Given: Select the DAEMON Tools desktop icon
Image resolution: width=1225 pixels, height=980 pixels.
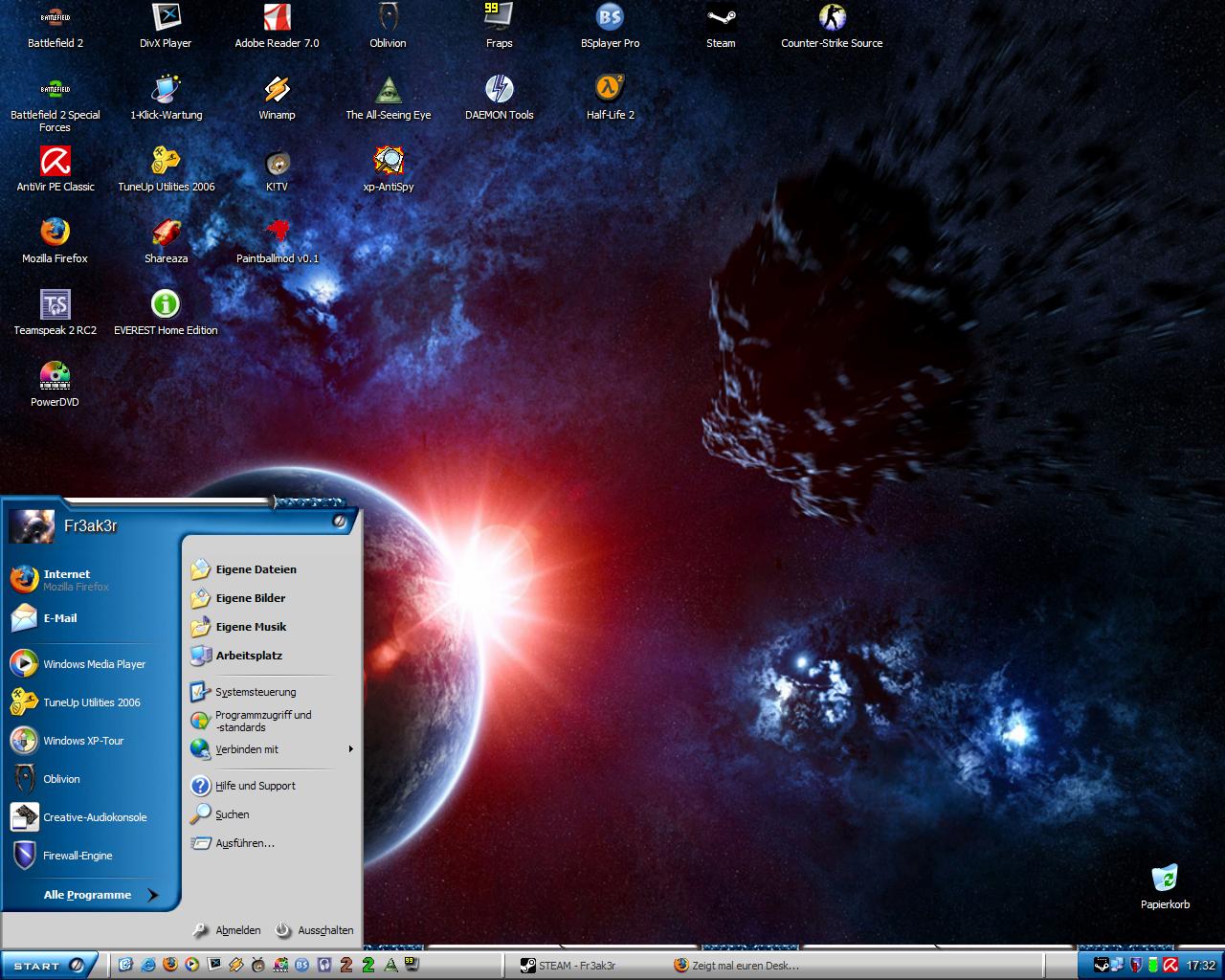Looking at the screenshot, I should [499, 98].
